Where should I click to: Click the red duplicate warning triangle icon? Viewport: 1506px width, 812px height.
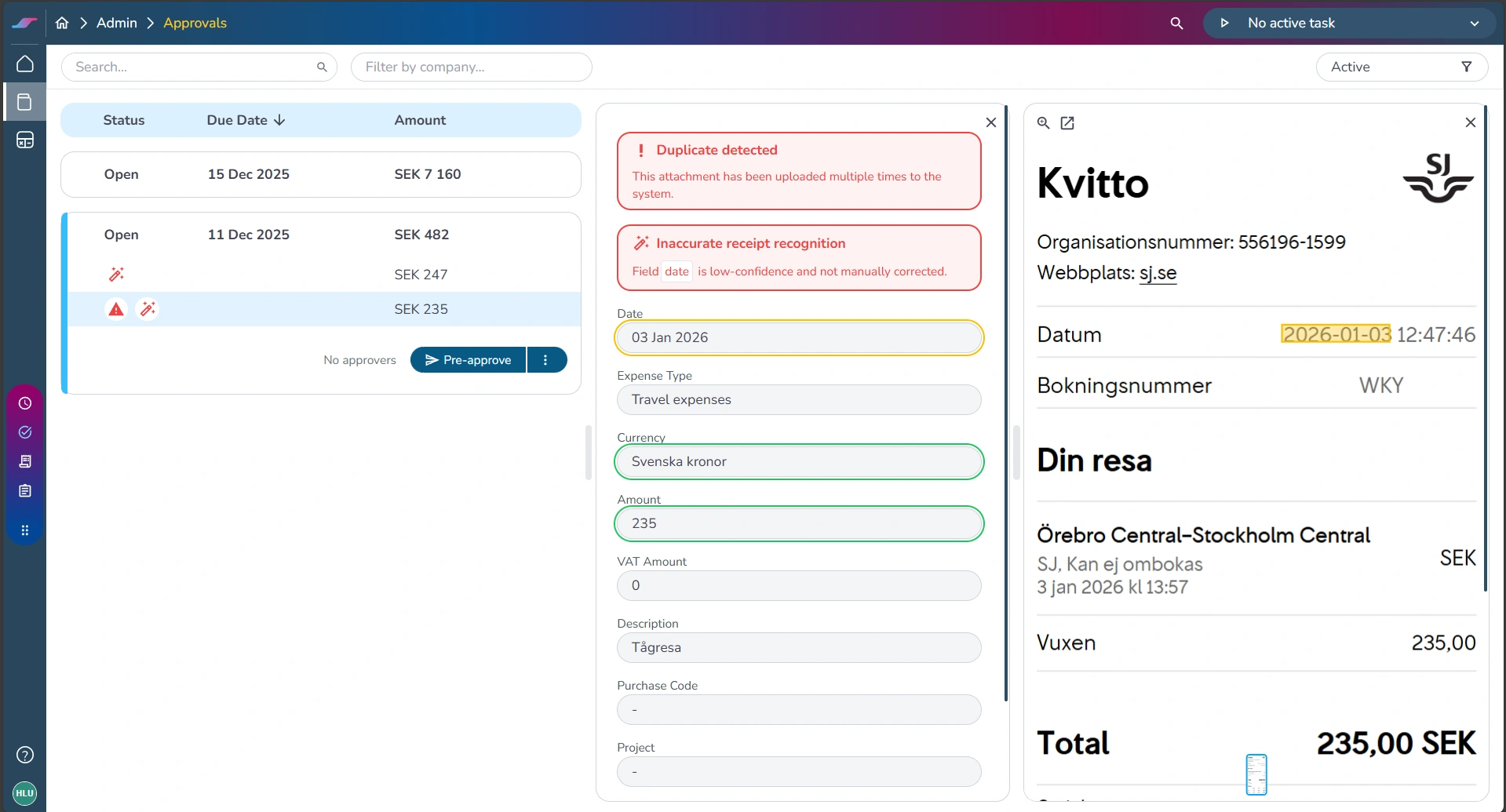click(116, 309)
